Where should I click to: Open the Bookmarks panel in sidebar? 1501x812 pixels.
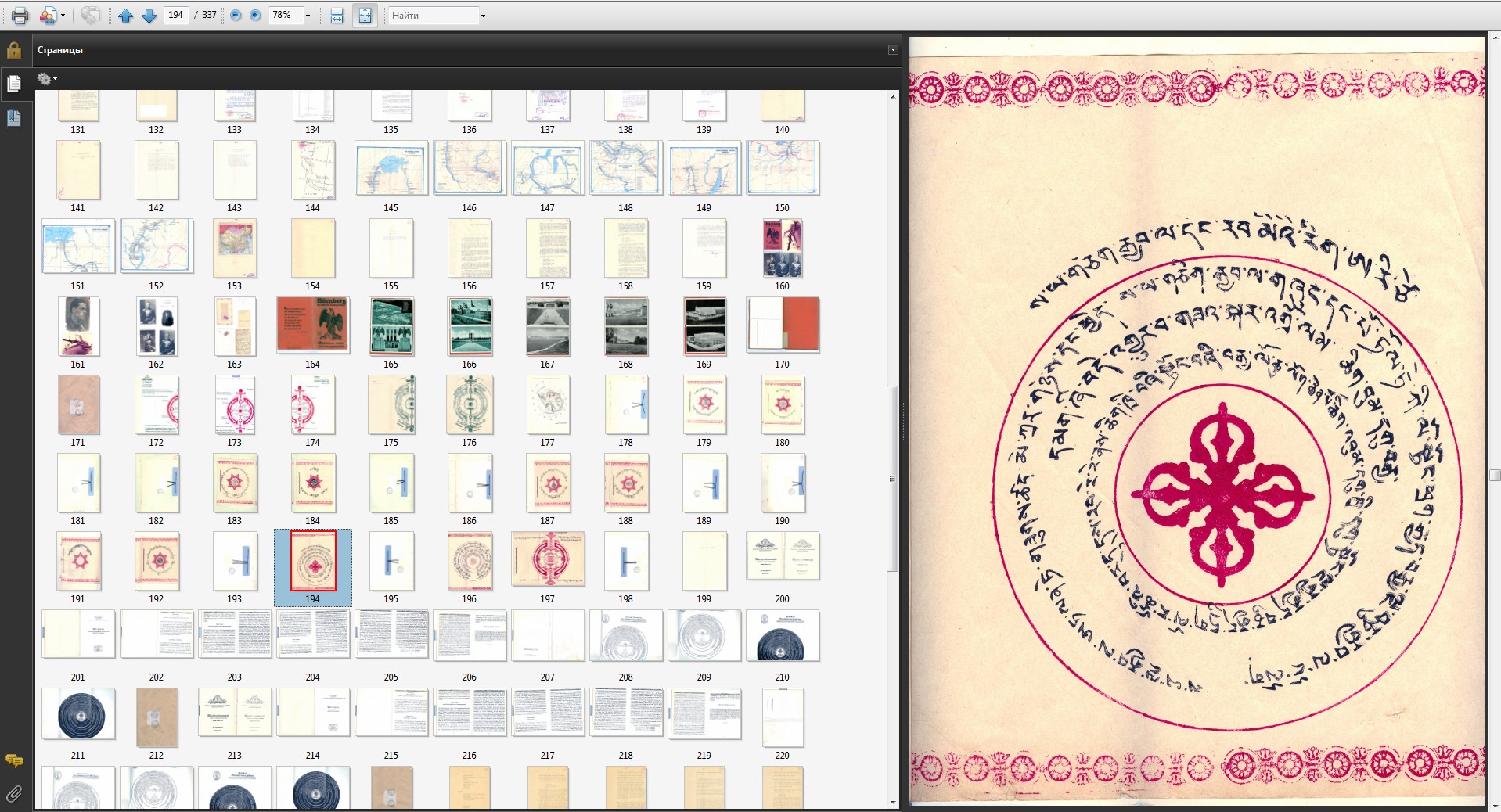point(13,117)
